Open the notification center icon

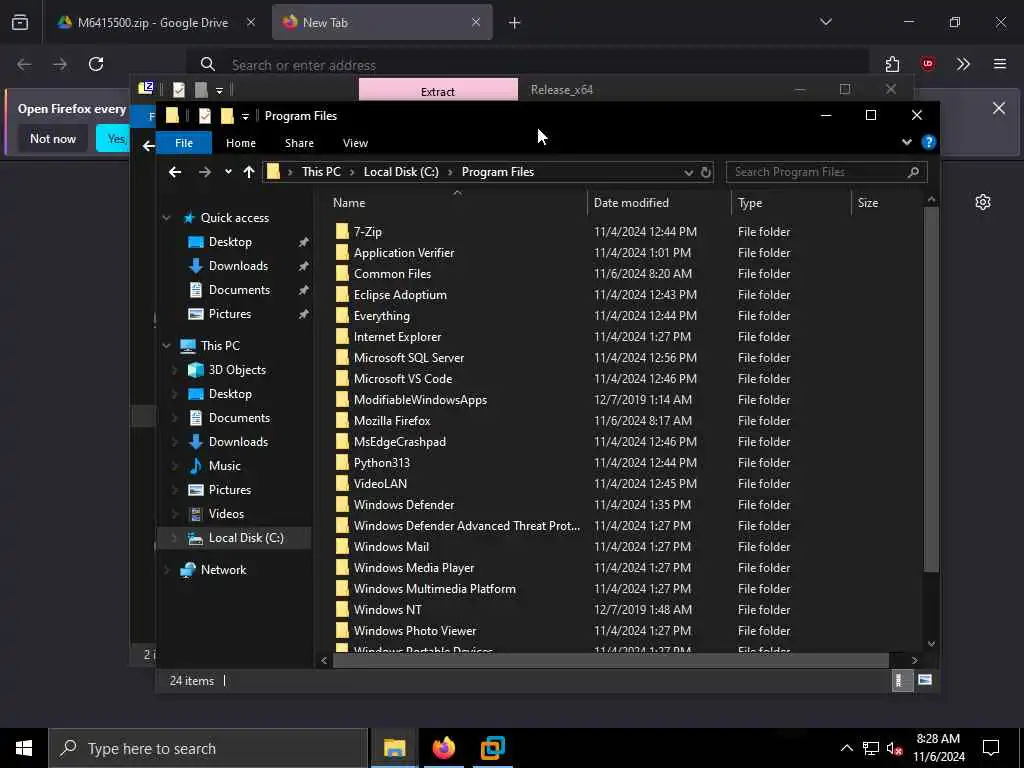(x=991, y=748)
